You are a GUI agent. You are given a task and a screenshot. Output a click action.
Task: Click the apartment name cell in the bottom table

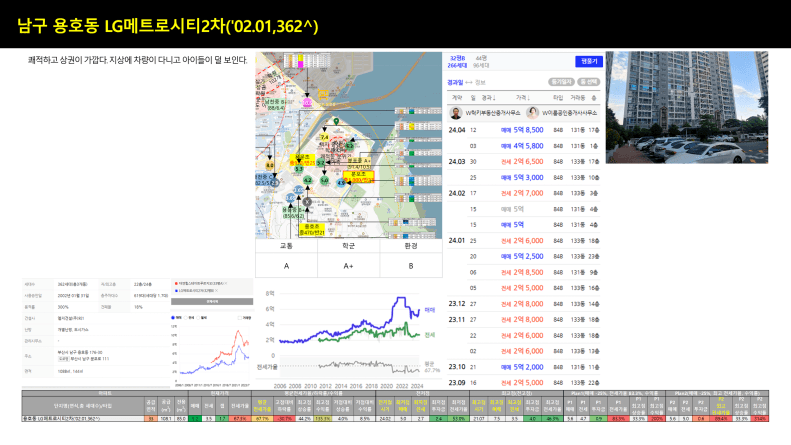click(x=83, y=419)
